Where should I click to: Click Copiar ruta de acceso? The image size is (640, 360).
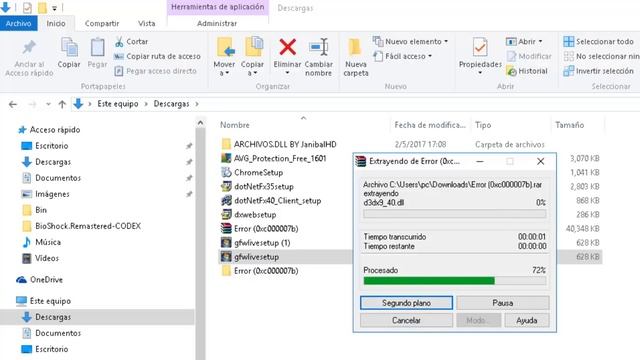158,56
